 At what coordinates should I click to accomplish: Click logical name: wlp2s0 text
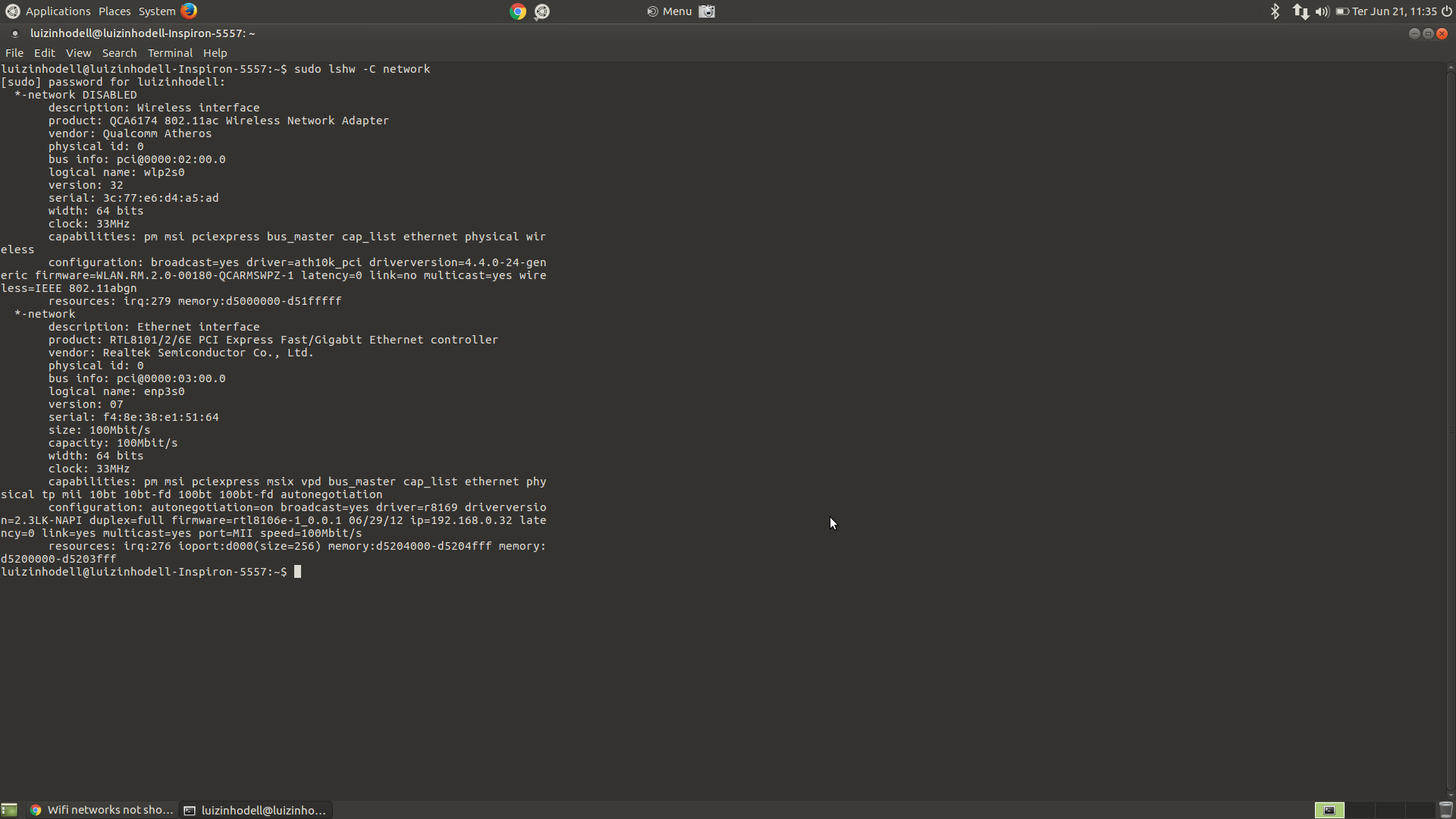[x=117, y=172]
